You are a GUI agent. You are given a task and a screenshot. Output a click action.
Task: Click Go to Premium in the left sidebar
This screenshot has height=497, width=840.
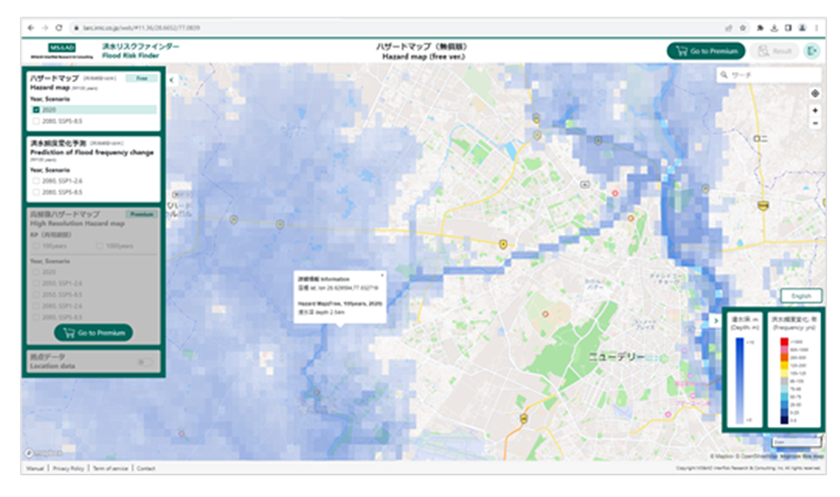(94, 333)
